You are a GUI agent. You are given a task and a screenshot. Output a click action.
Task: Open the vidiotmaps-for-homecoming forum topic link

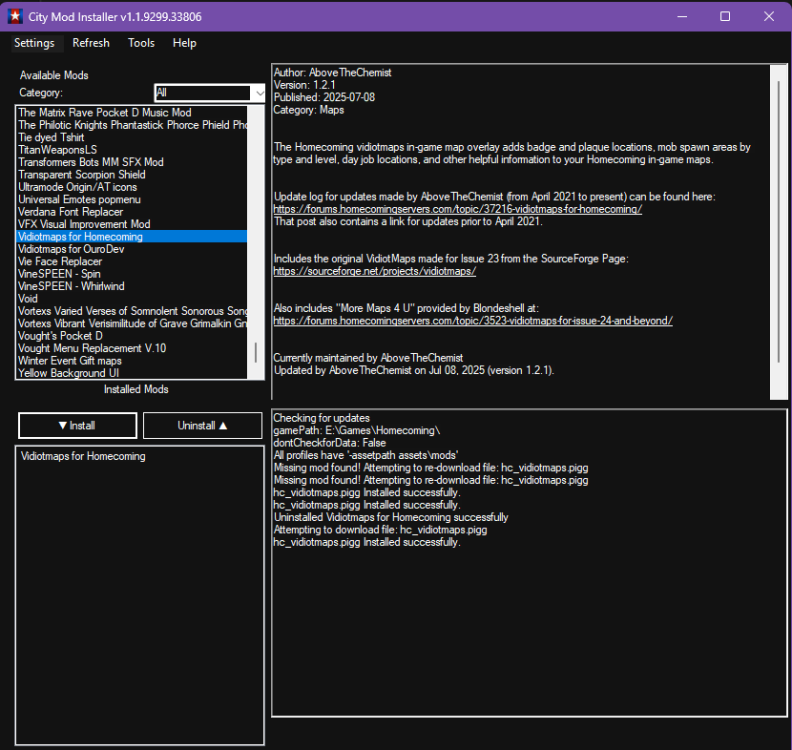pos(457,209)
